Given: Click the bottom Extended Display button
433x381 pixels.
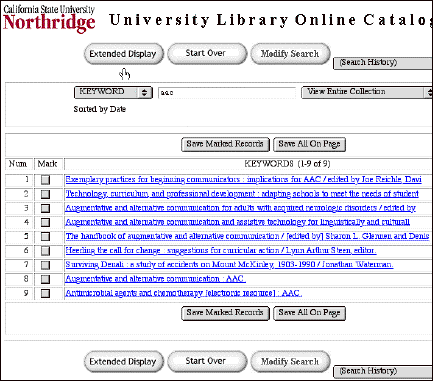Looking at the screenshot, I should (x=124, y=362).
